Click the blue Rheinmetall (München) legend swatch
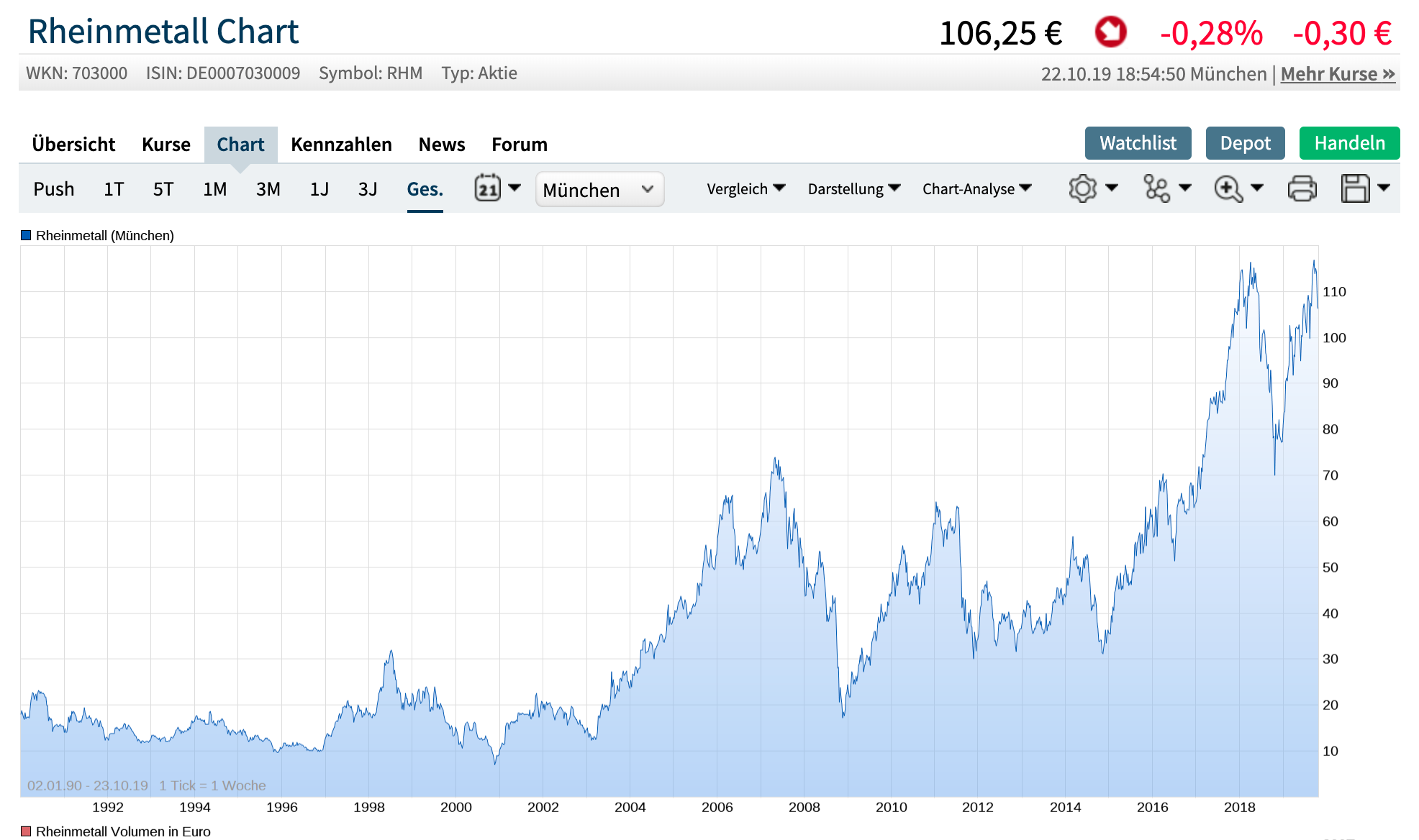The image size is (1419, 840). pyautogui.click(x=26, y=235)
